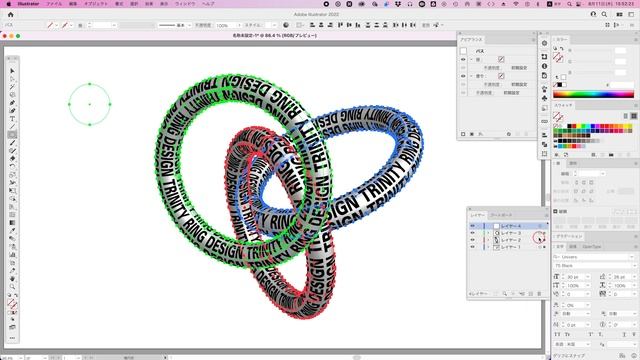Click the アピアランス panel tab

click(471, 40)
